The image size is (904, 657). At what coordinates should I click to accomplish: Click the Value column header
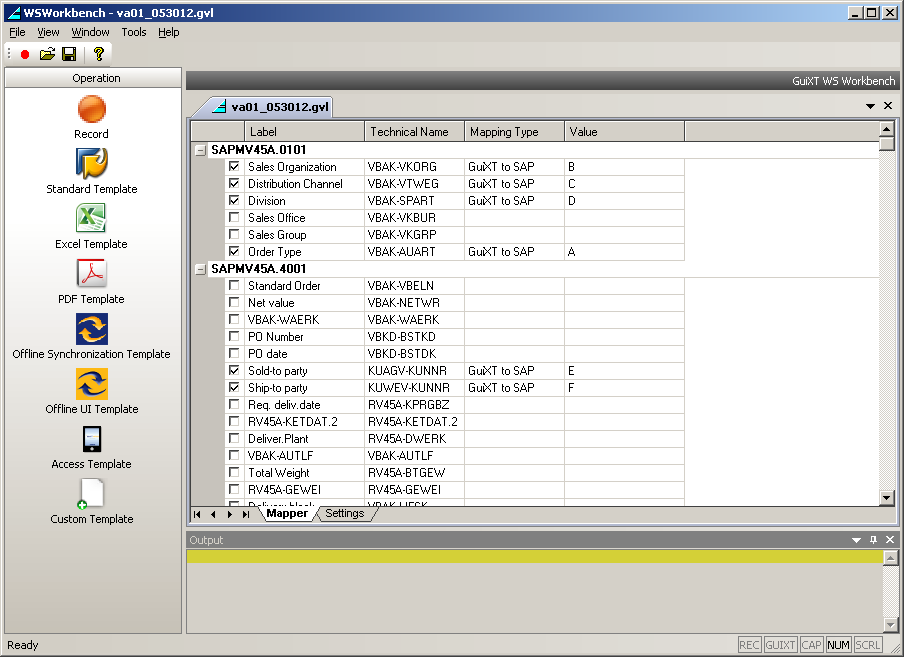point(624,131)
